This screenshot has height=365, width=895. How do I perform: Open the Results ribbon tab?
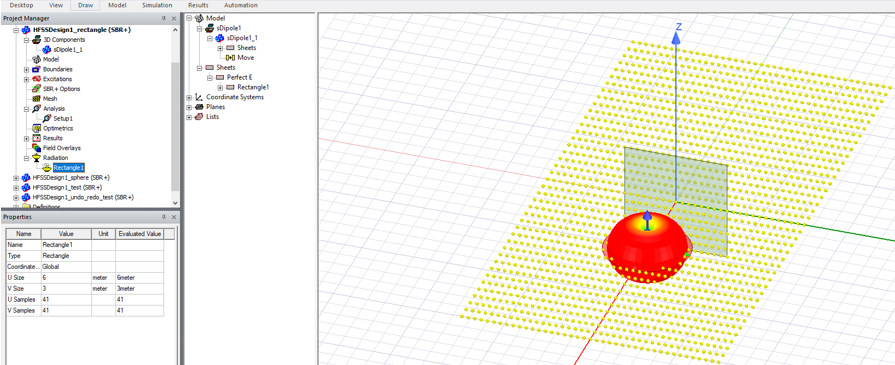[x=198, y=5]
